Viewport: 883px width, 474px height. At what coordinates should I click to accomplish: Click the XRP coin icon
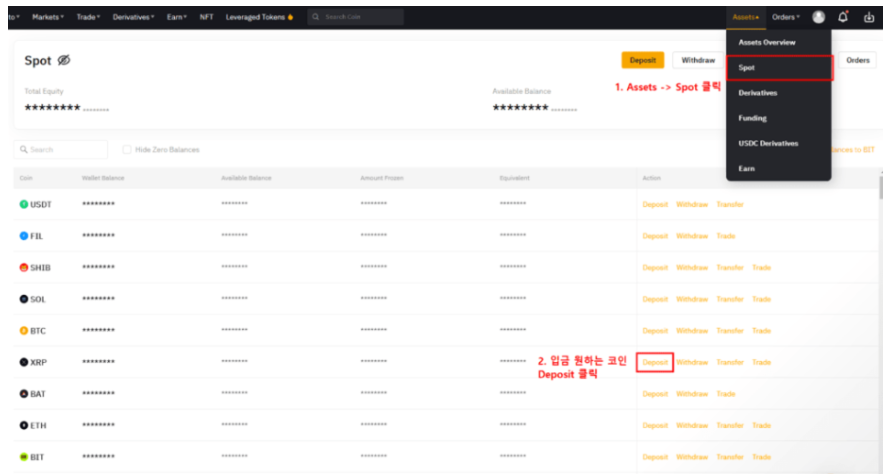[x=24, y=362]
